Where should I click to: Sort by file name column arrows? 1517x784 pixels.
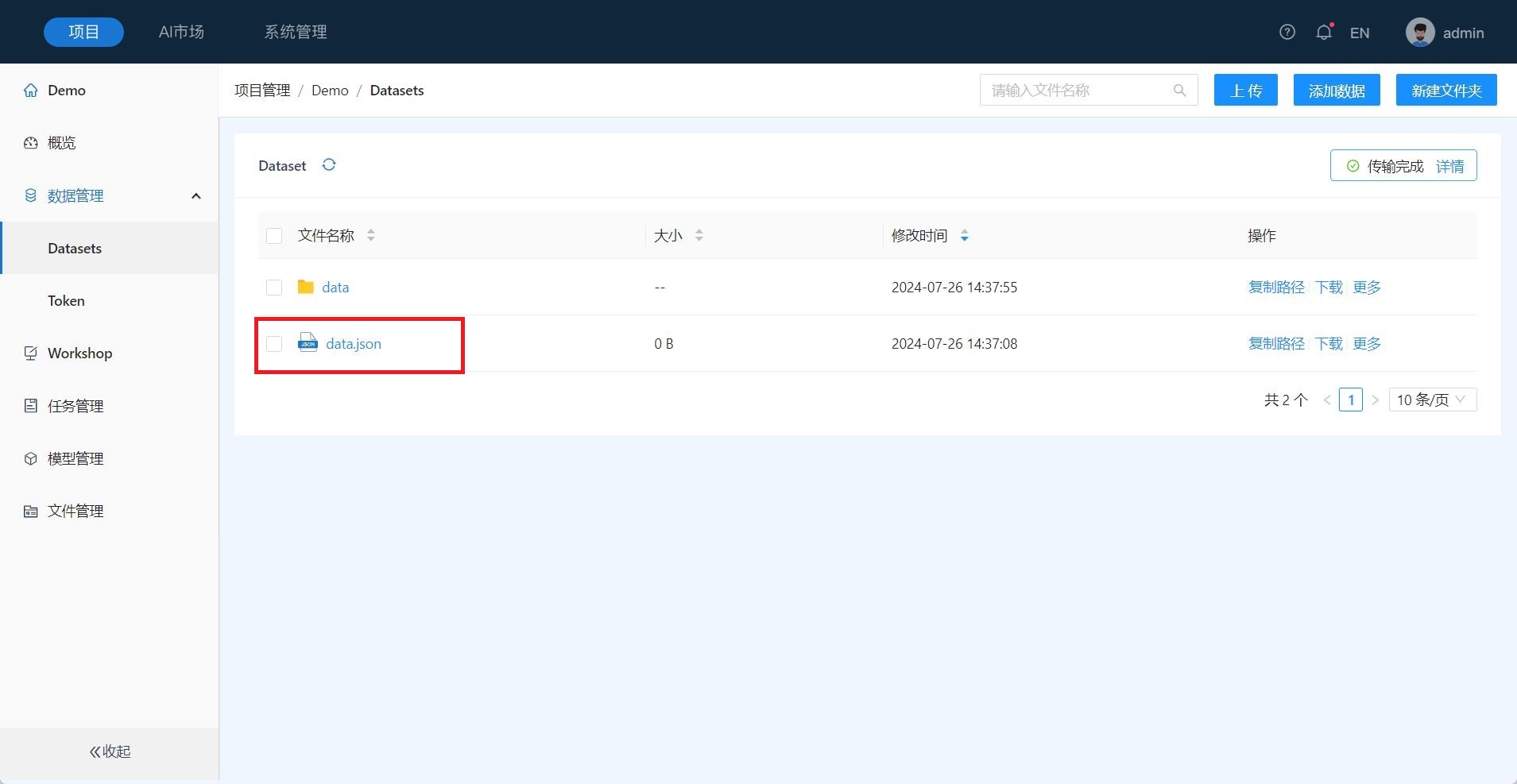(x=371, y=235)
